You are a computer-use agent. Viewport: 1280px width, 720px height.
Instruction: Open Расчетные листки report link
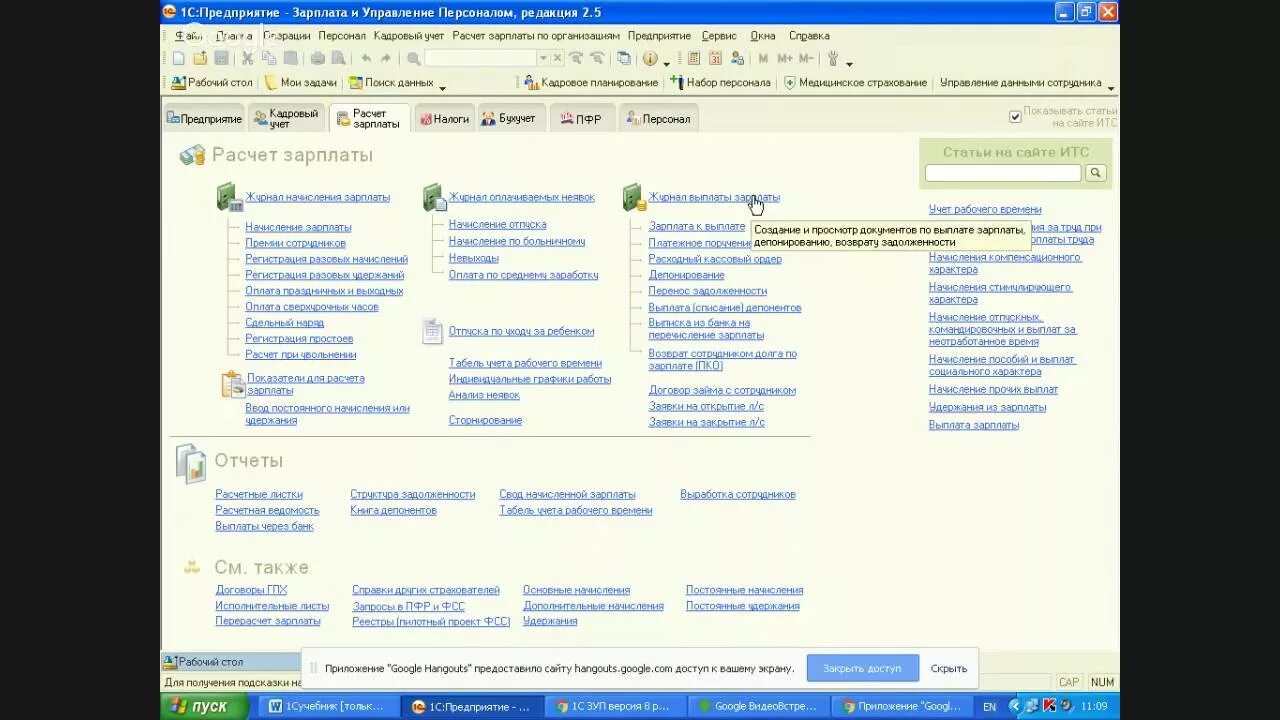(x=258, y=494)
